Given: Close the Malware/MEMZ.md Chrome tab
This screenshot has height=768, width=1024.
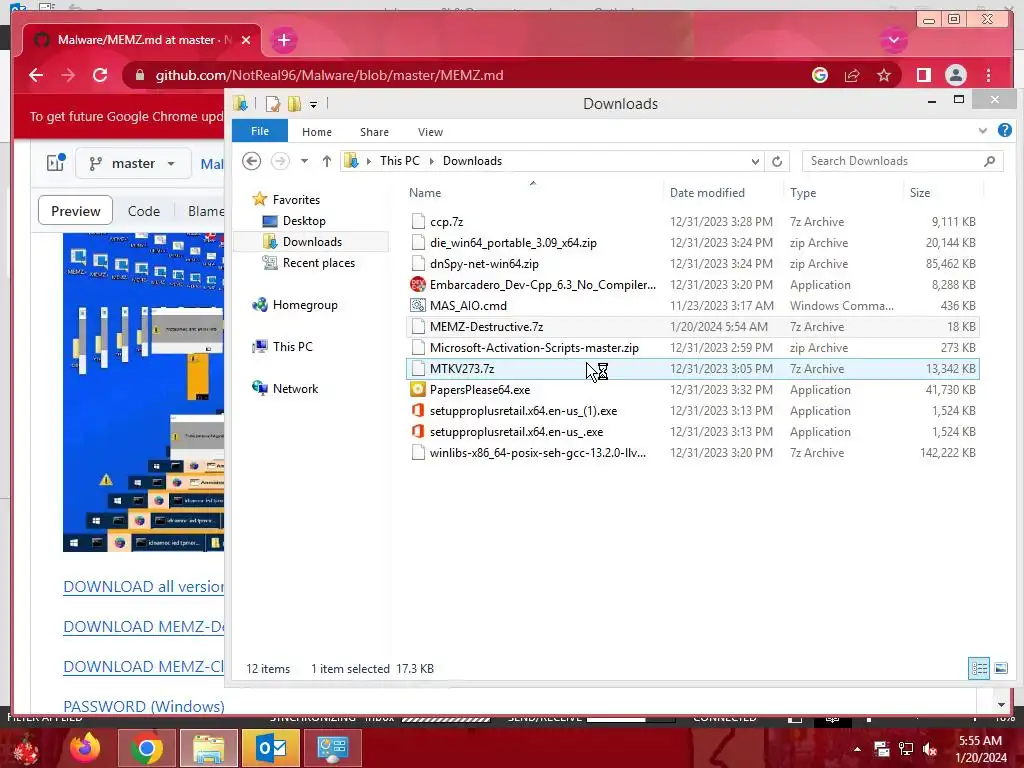Looking at the screenshot, I should click(x=246, y=40).
